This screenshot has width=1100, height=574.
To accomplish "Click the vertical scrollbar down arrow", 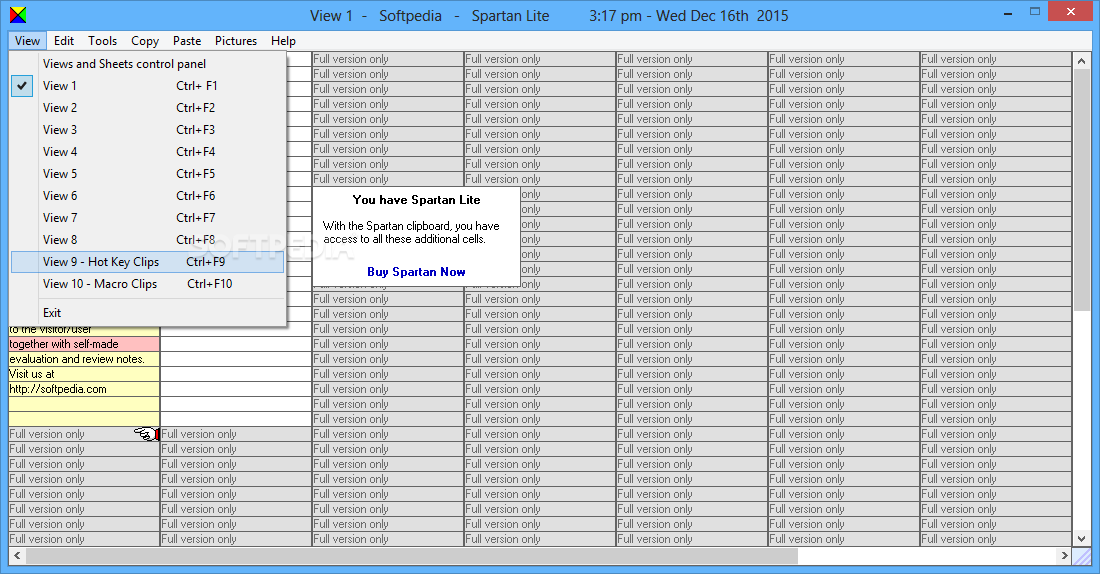I will point(1081,538).
